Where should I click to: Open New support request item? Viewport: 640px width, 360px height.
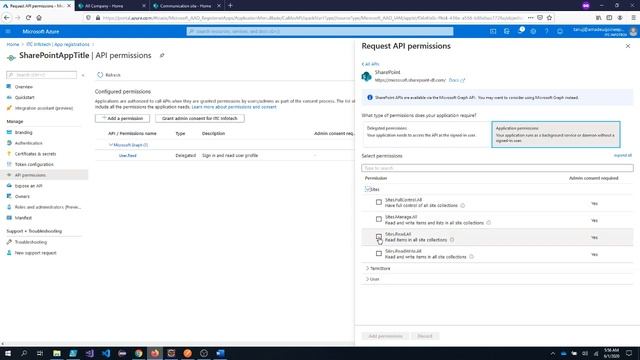[x=36, y=253]
